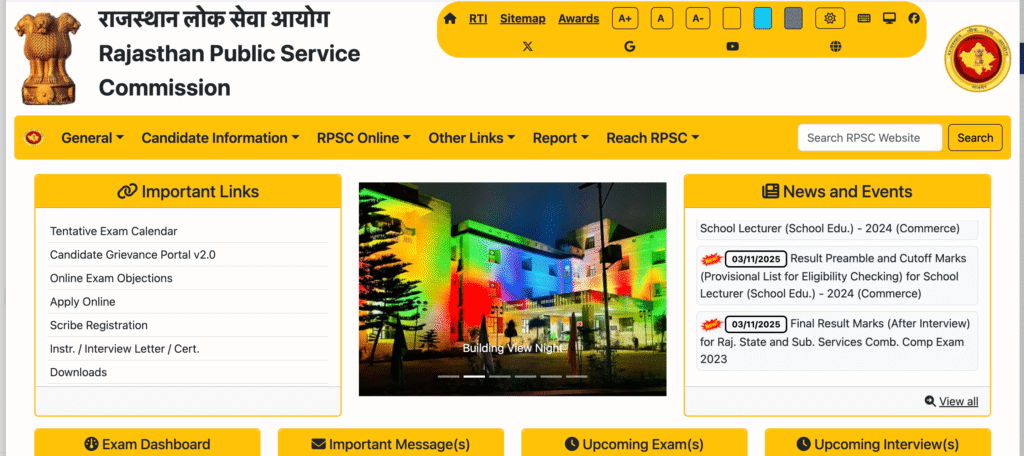Click the magnifier icon beside View all

coord(930,401)
